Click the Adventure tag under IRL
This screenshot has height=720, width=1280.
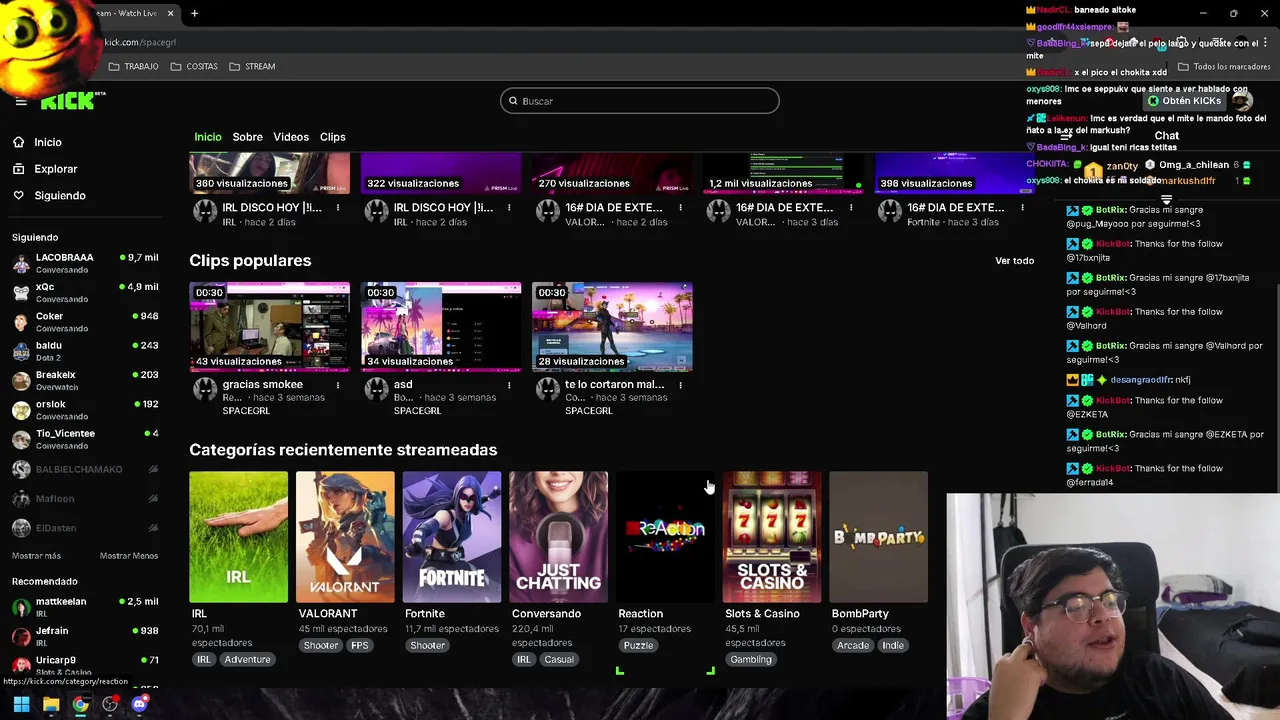247,660
